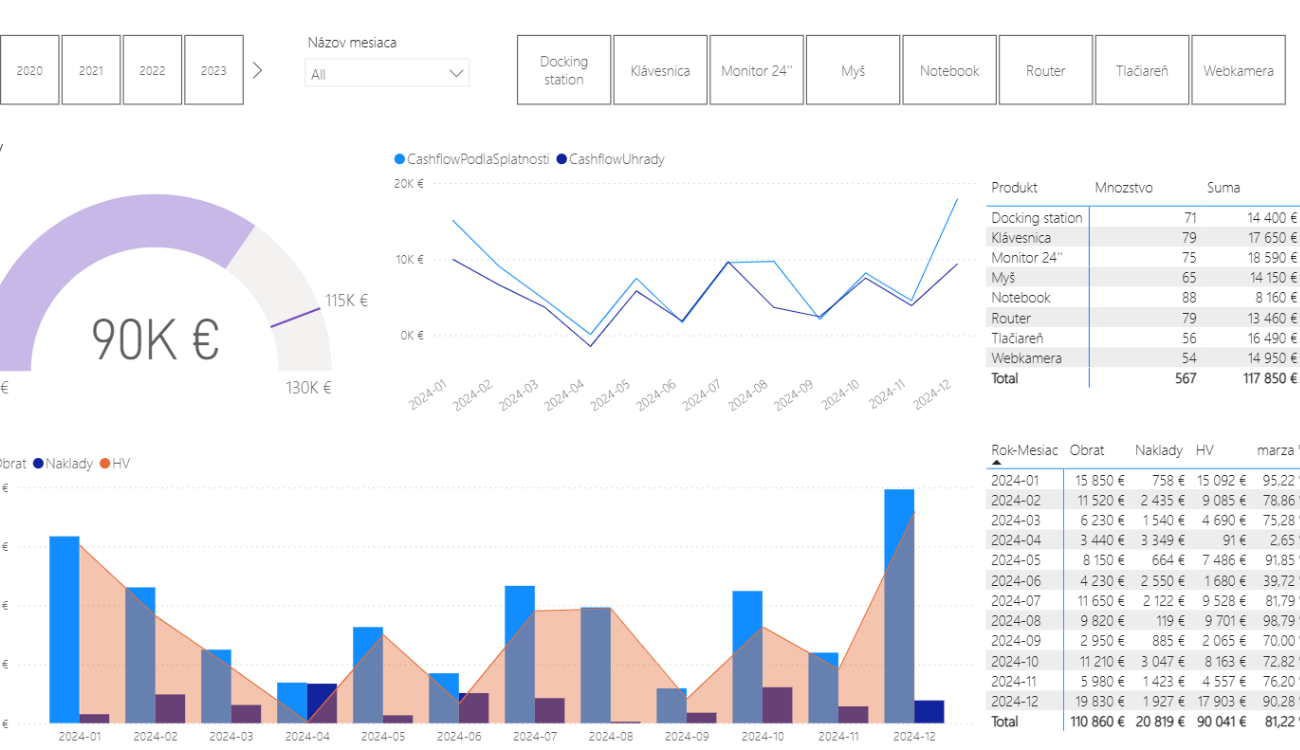Click the 90 041 € total HV cell

(1222, 721)
